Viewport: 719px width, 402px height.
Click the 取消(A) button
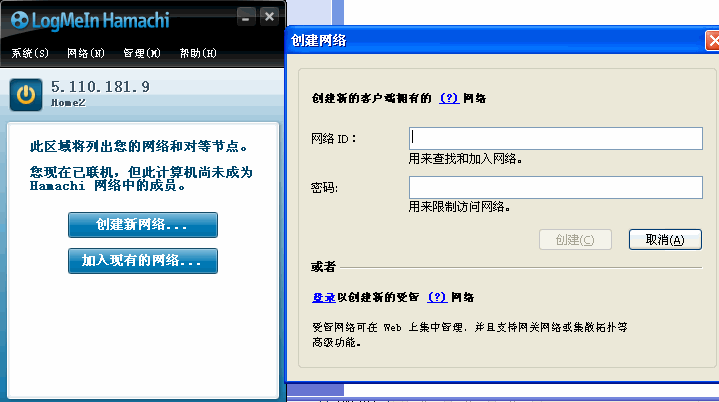665,240
